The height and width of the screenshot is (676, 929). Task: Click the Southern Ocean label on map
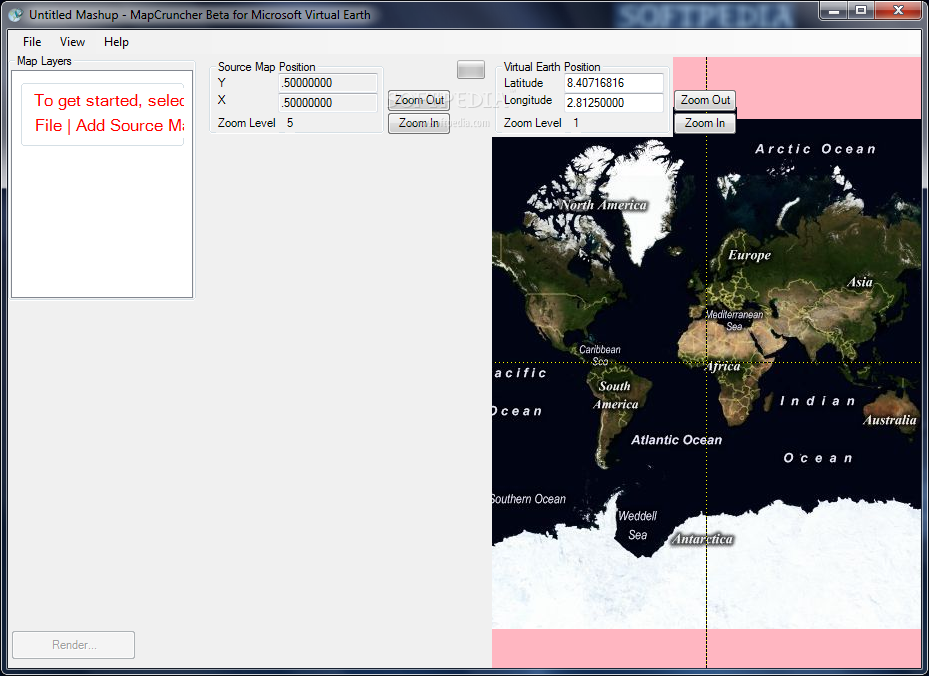pos(528,499)
